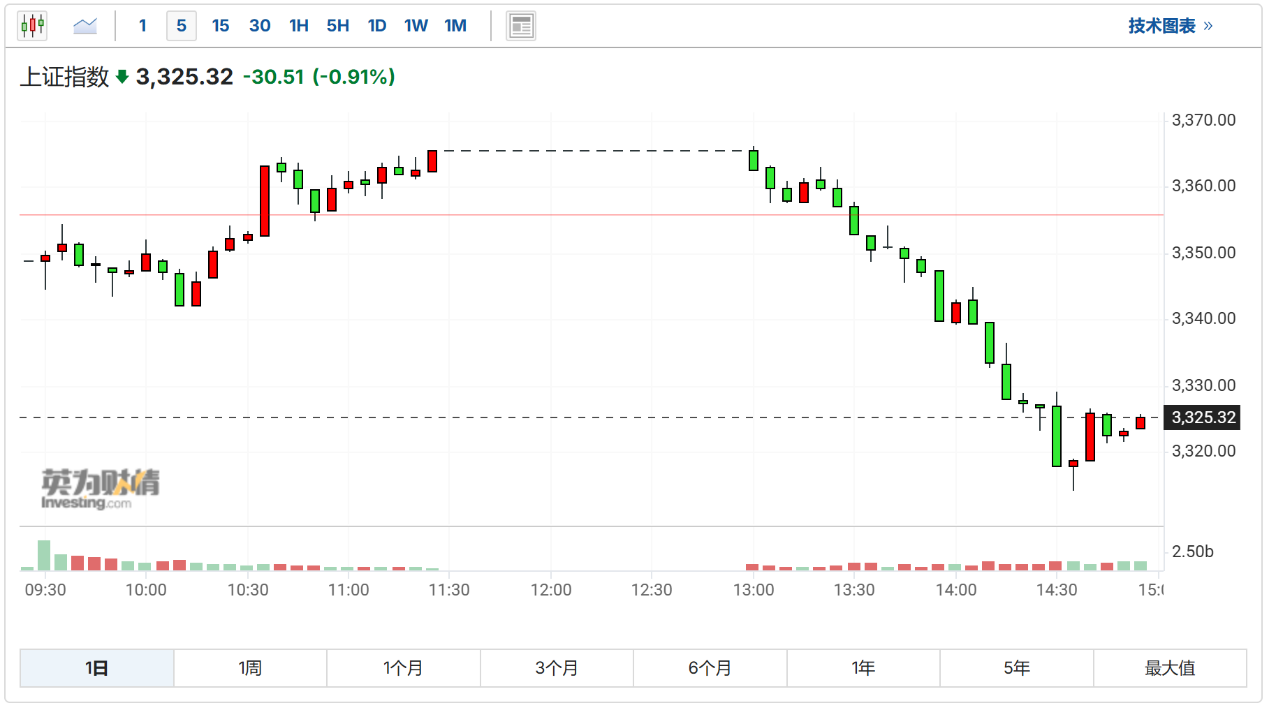Select the 1个月 range tab
This screenshot has height=710, width=1269.
[403, 668]
